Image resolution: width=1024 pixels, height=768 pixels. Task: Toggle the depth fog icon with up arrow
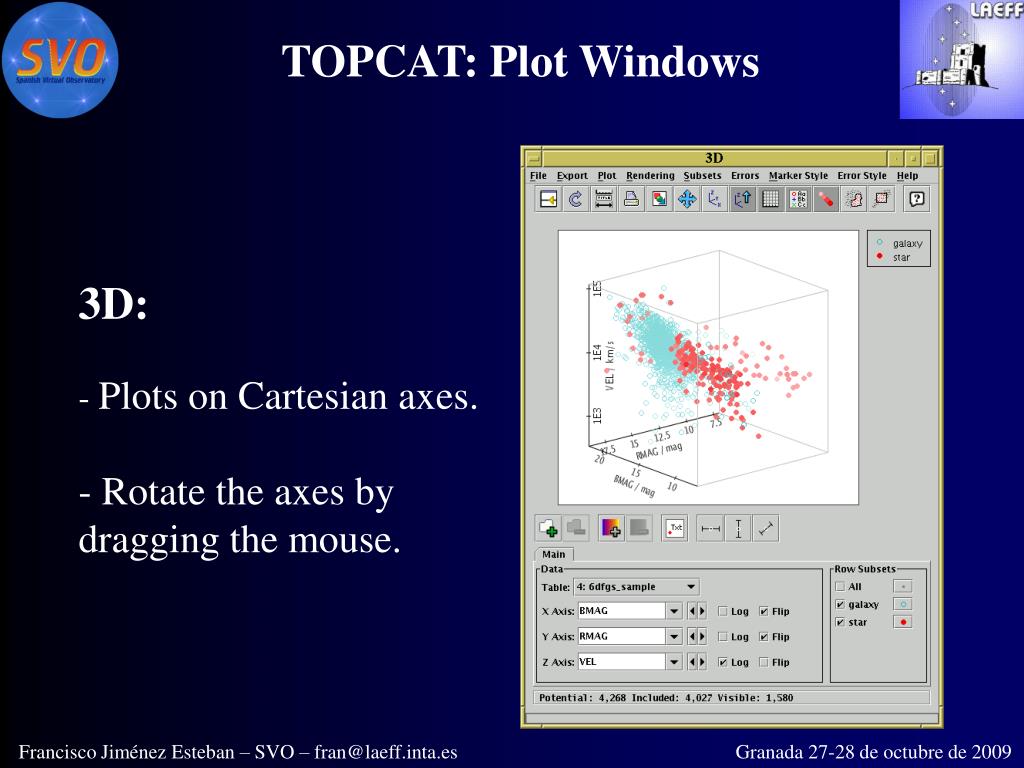(x=743, y=199)
